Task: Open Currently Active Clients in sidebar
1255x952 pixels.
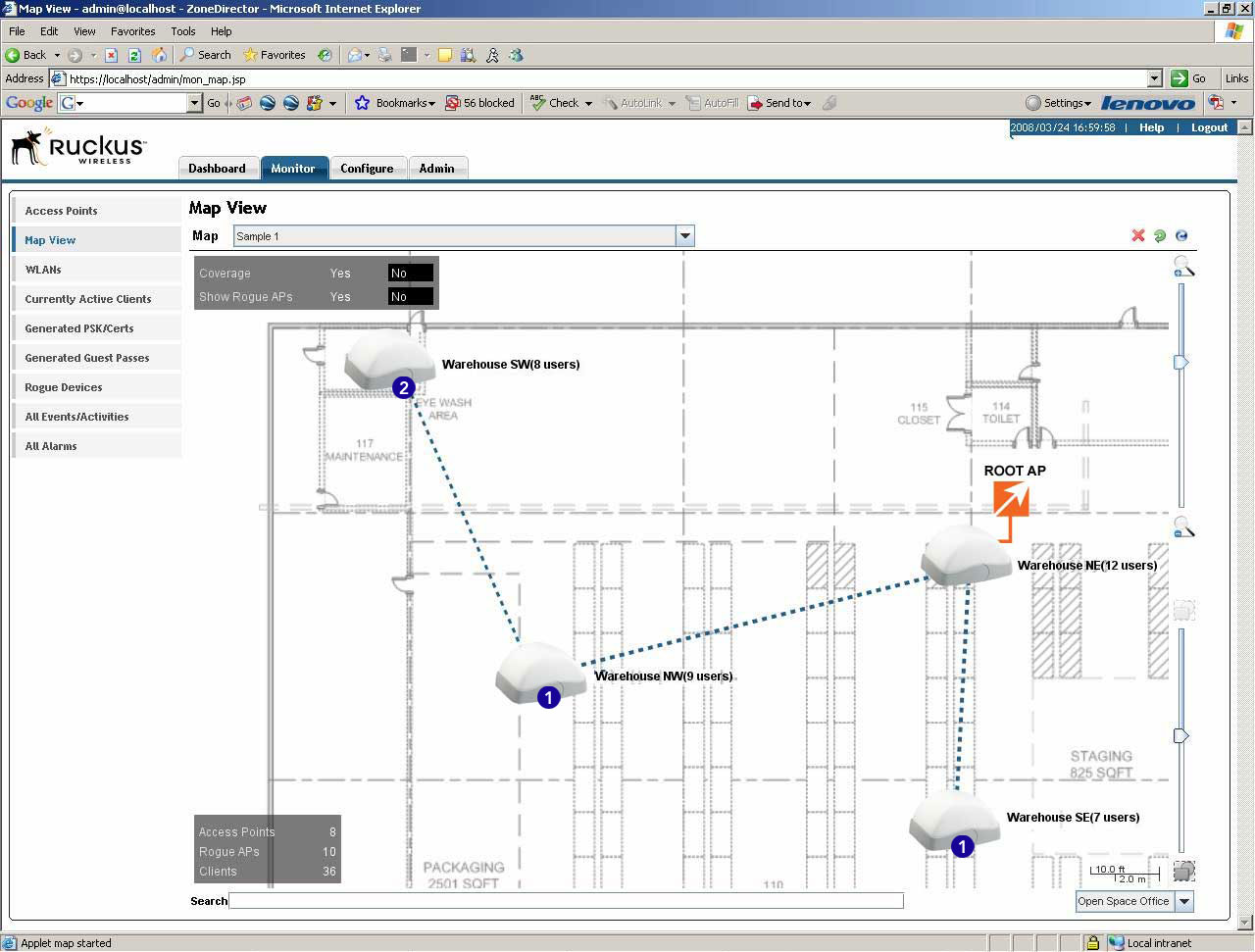Action: pyautogui.click(x=96, y=299)
